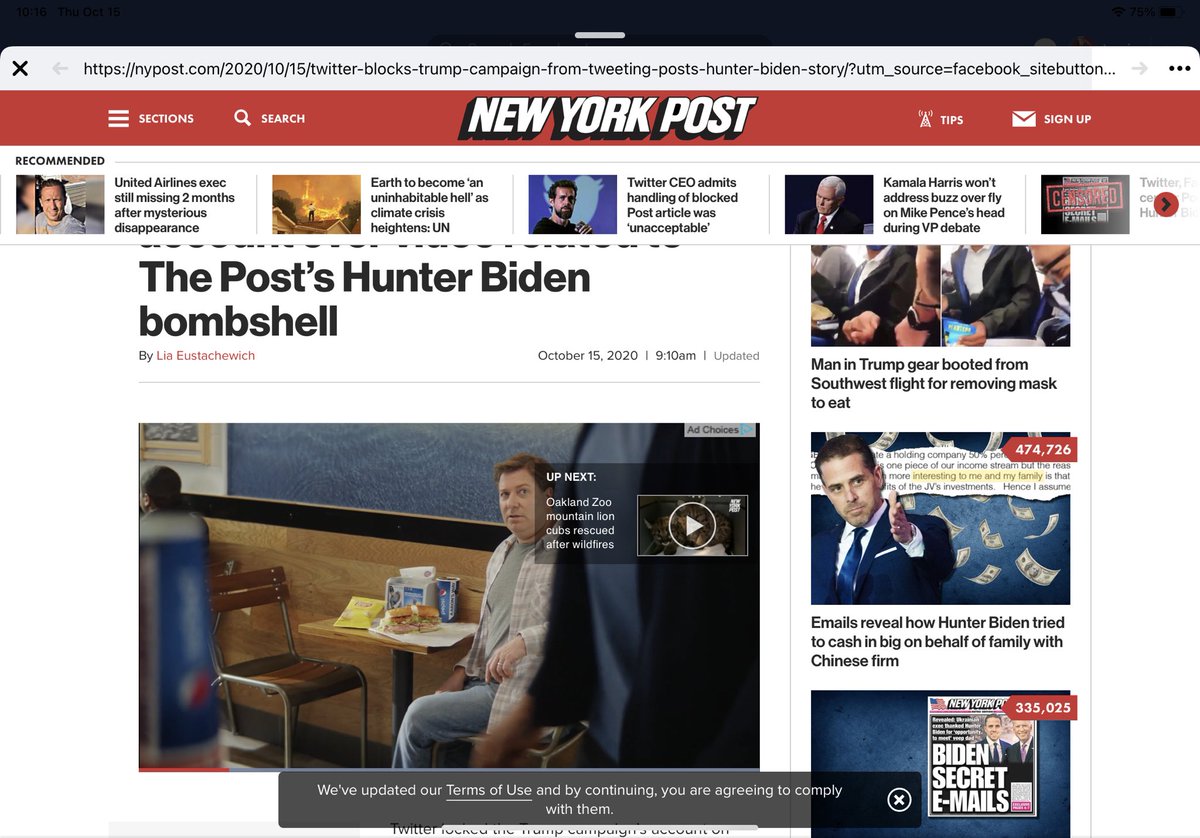Viewport: 1200px width, 838px height.
Task: Tap the Updated label
Action: tap(736, 356)
